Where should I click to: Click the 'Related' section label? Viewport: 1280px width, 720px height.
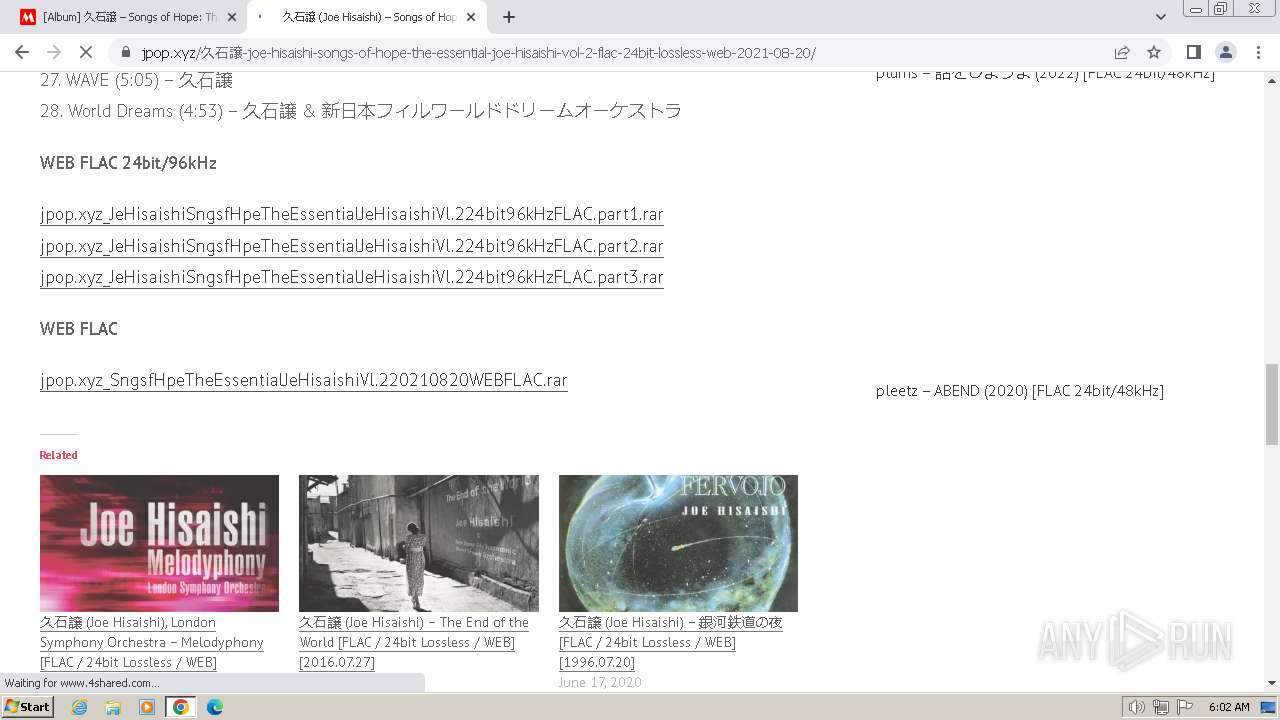(58, 455)
